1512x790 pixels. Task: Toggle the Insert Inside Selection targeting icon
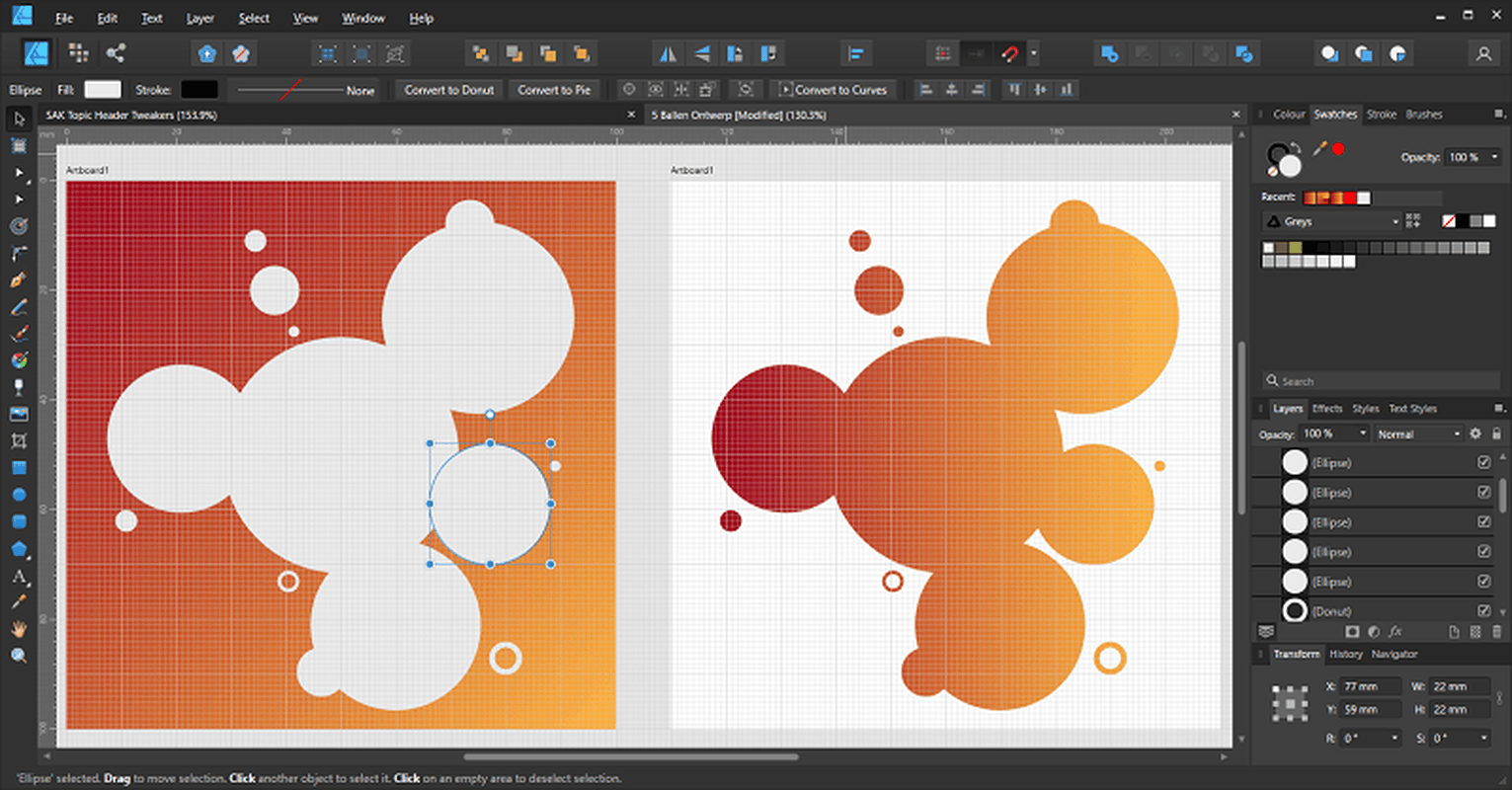pos(1397,53)
